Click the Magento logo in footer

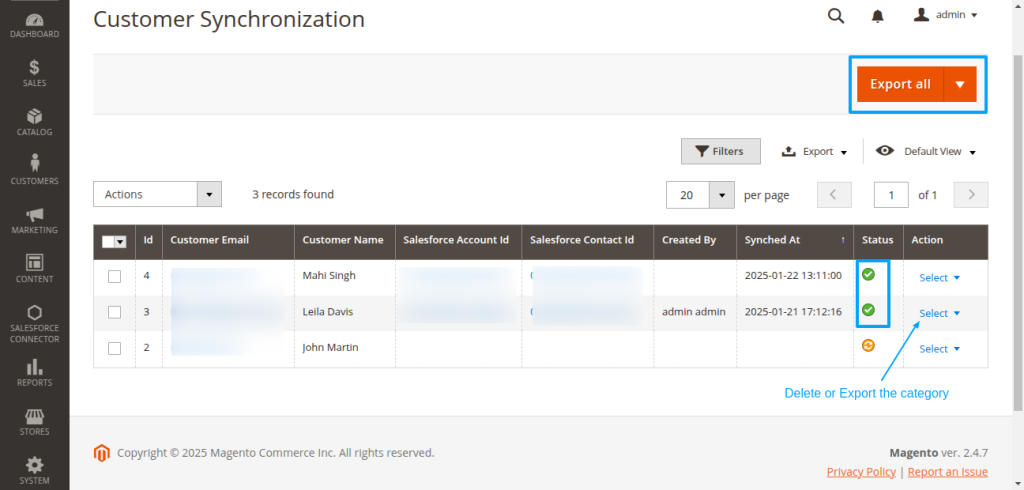[101, 453]
